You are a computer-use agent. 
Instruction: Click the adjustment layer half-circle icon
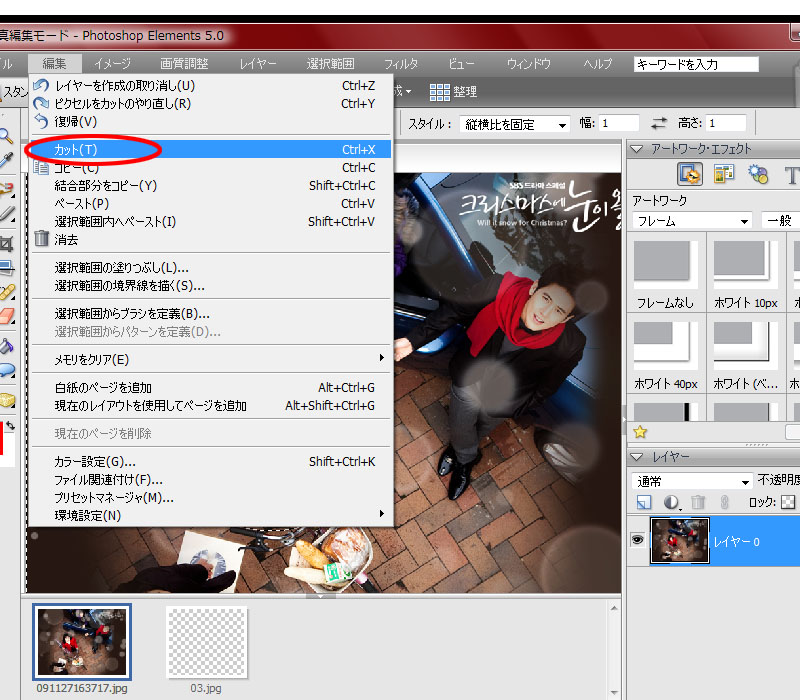[671, 503]
